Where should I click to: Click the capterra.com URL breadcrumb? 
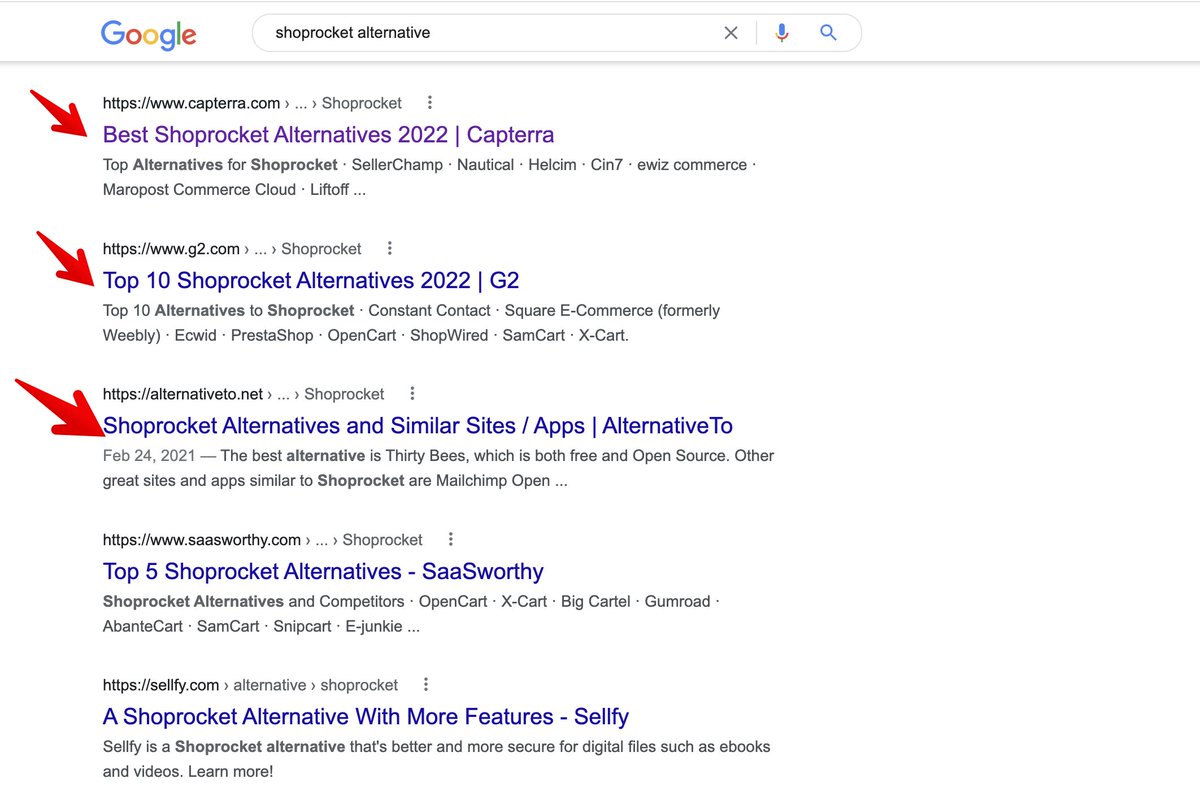tap(191, 103)
